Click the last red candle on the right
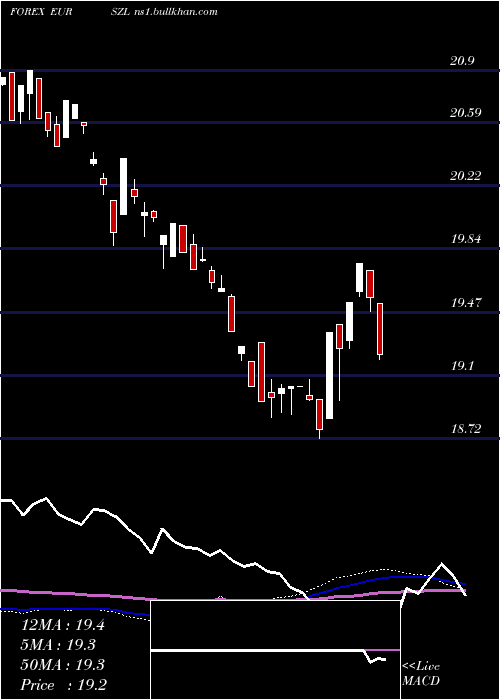 pos(380,329)
